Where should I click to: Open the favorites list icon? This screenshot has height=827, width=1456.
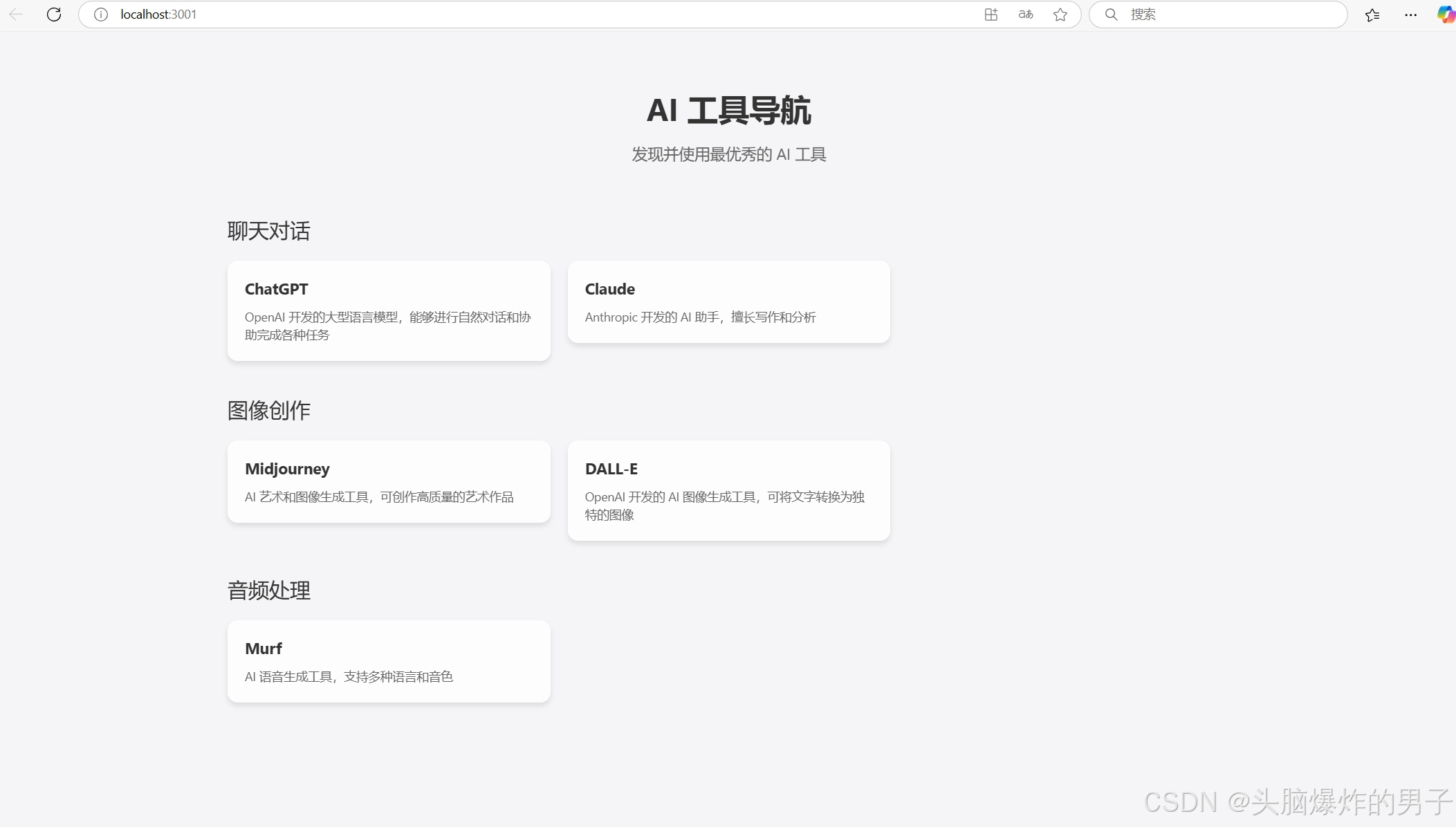pyautogui.click(x=1372, y=15)
